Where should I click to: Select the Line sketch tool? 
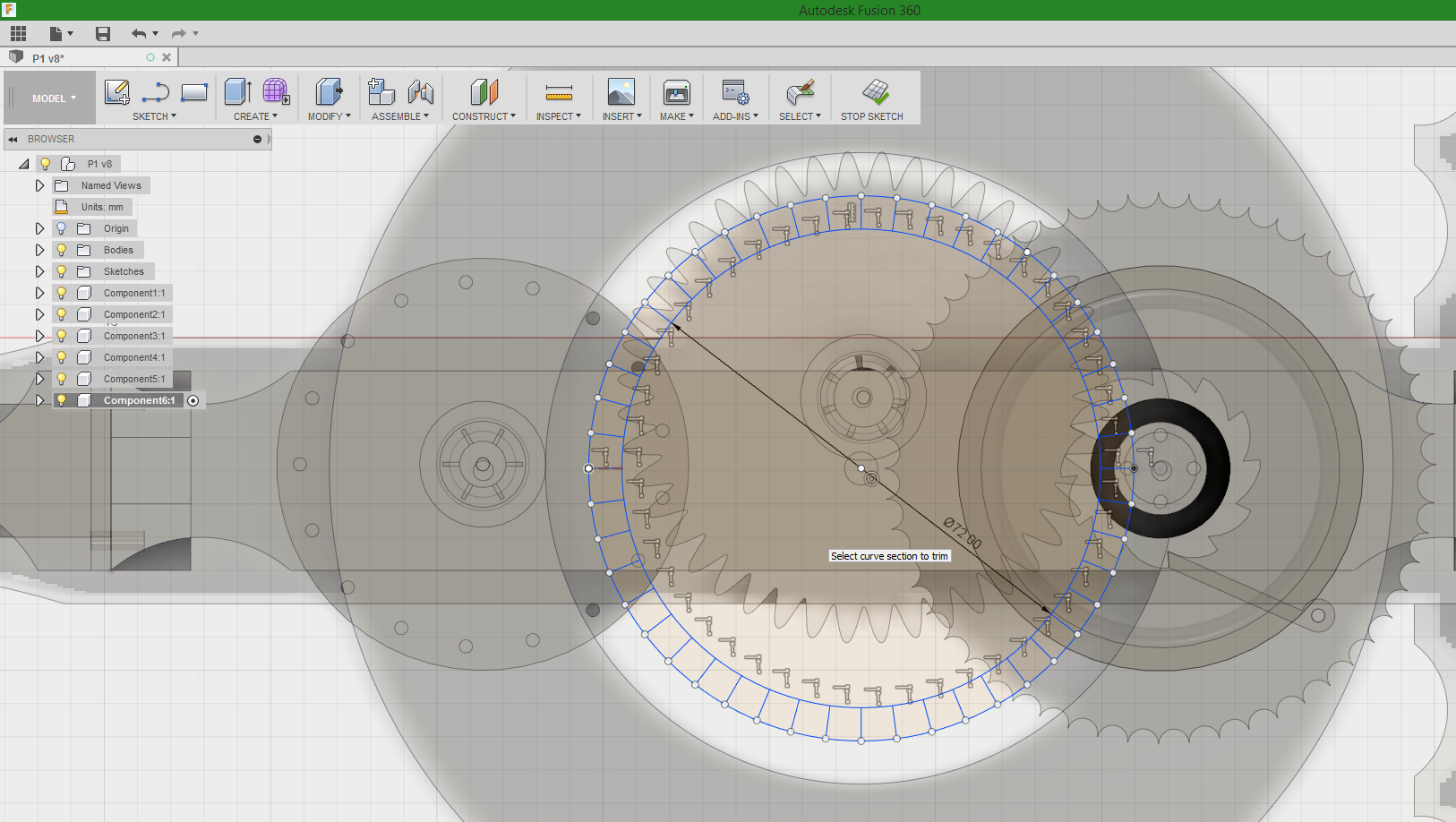click(x=156, y=91)
